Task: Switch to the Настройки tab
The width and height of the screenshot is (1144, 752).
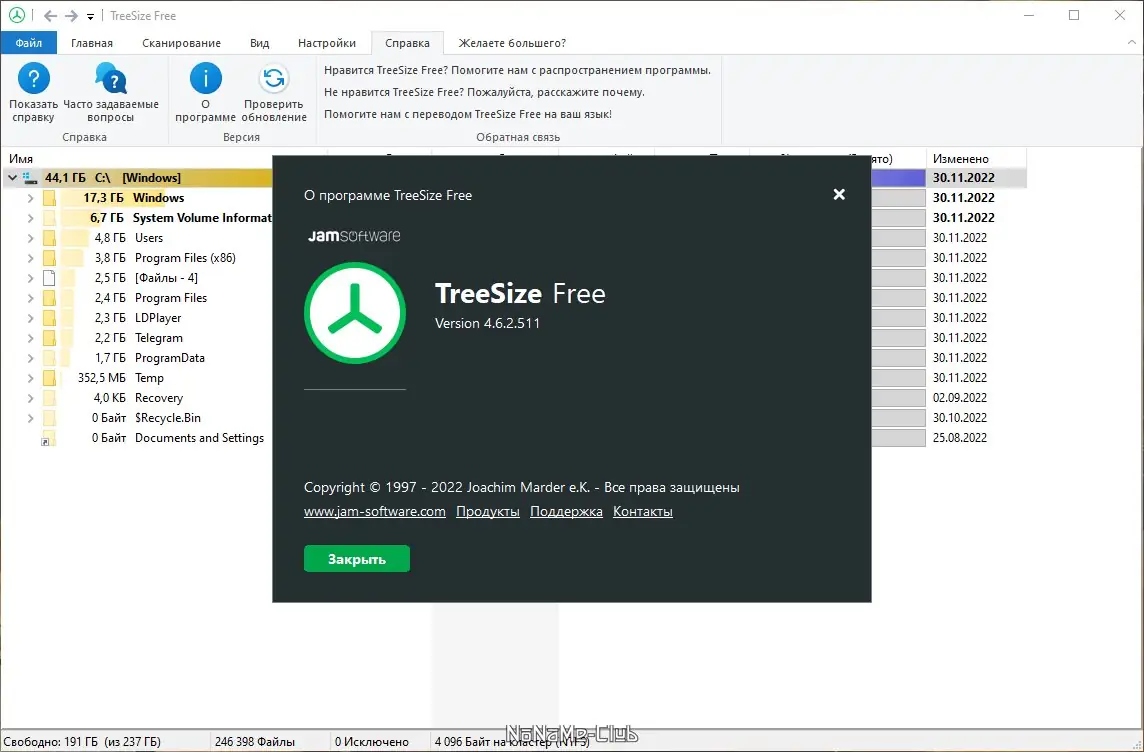Action: coord(327,43)
